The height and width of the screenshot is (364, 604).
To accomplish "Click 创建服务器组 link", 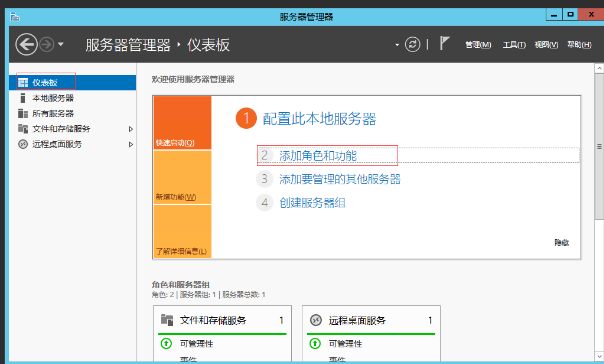I will coord(312,203).
